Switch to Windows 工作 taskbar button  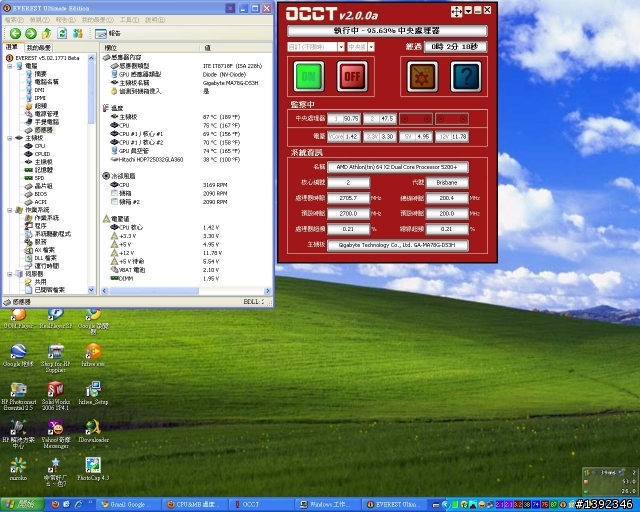tap(329, 505)
